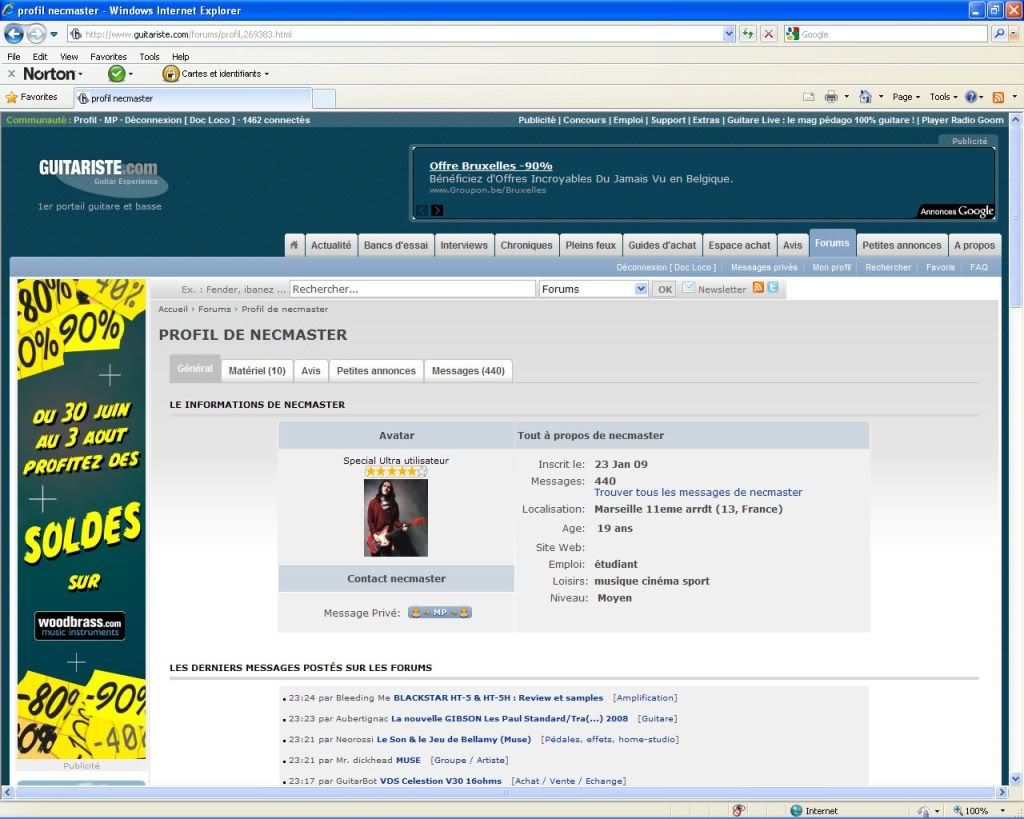Click the browser refresh icon
Viewport: 1024px width, 819px height.
[x=747, y=34]
